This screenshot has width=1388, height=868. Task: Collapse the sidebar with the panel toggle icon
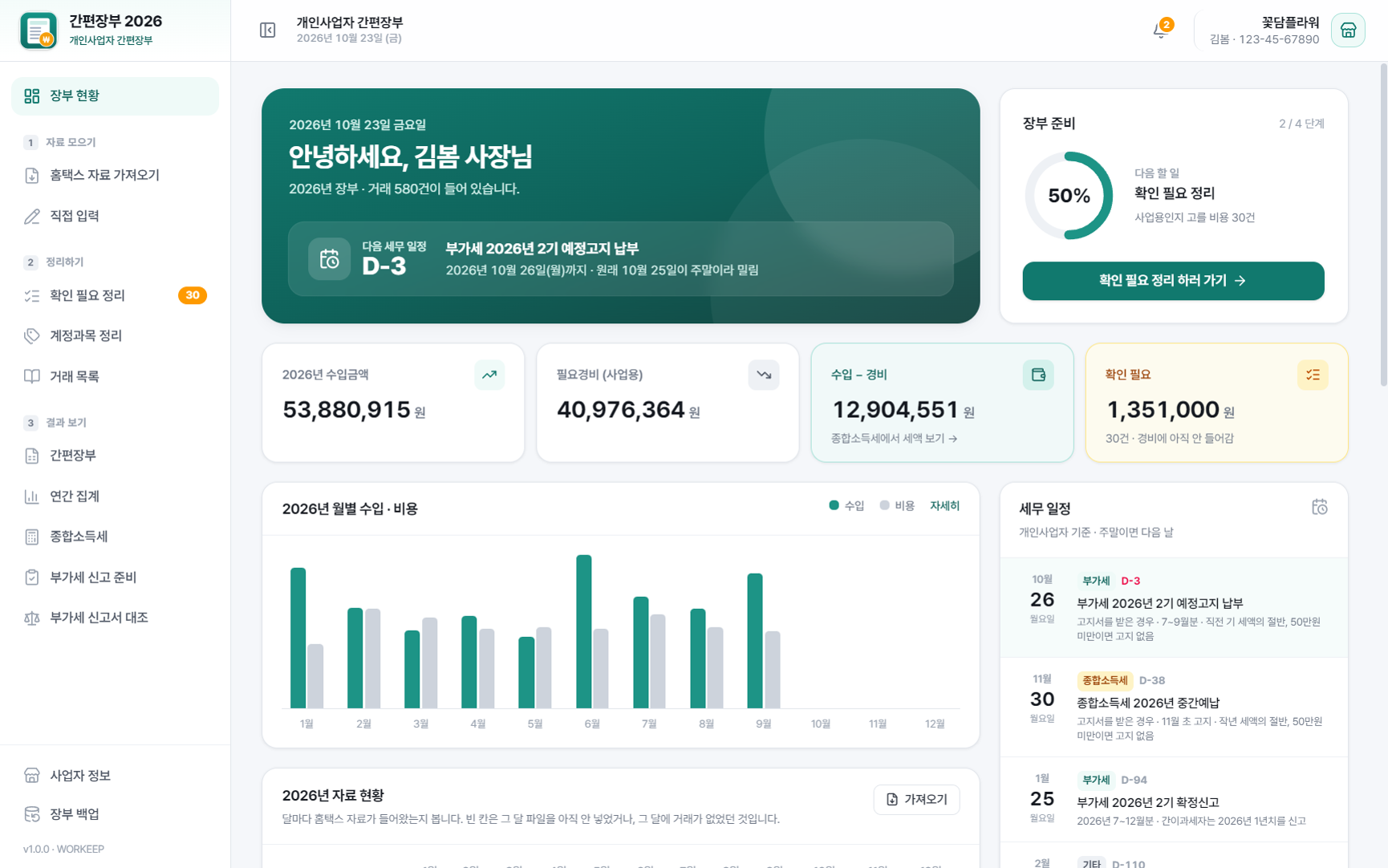coord(267,30)
